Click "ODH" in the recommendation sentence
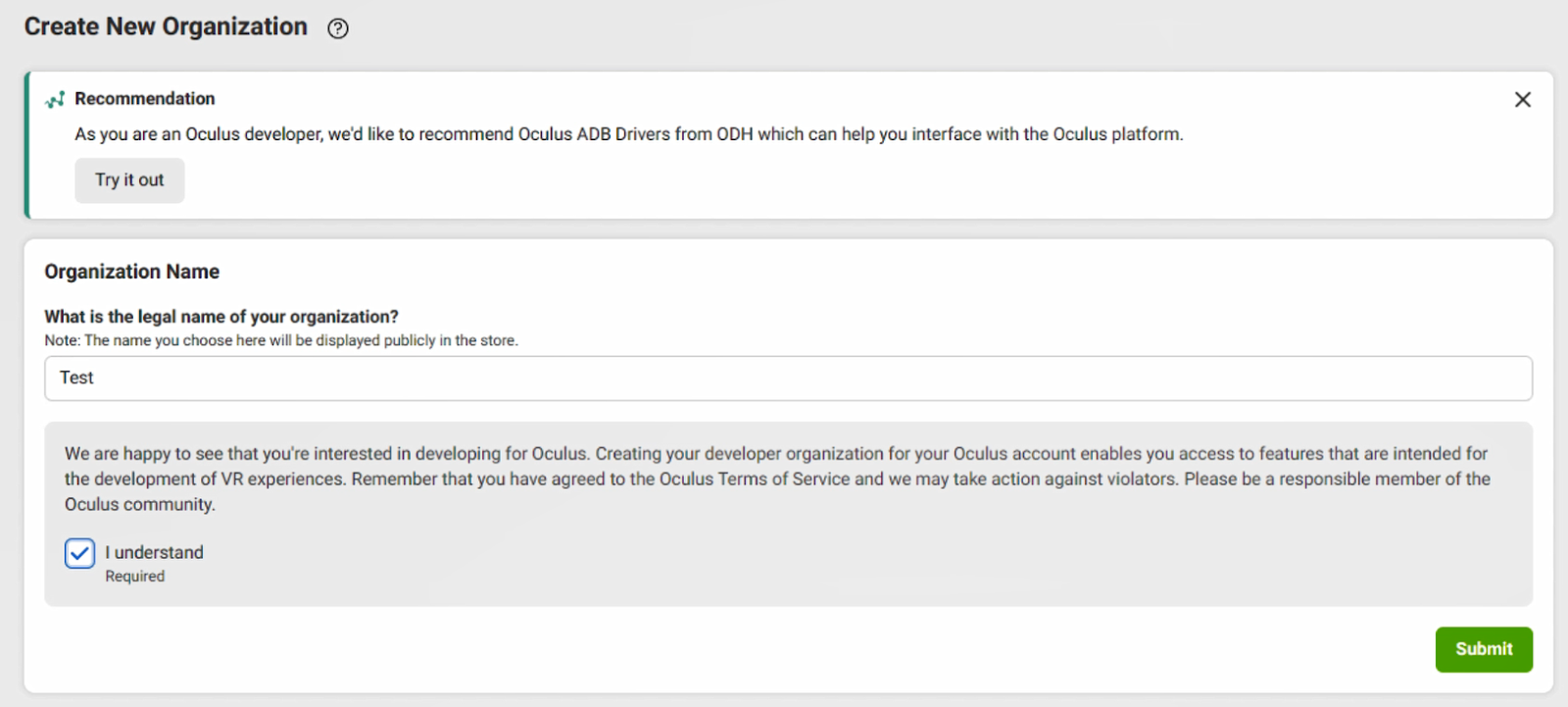The height and width of the screenshot is (707, 1568). pyautogui.click(x=735, y=134)
